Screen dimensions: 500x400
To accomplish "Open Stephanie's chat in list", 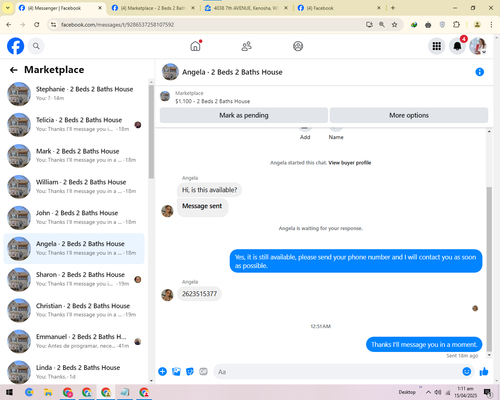I will click(x=74, y=94).
